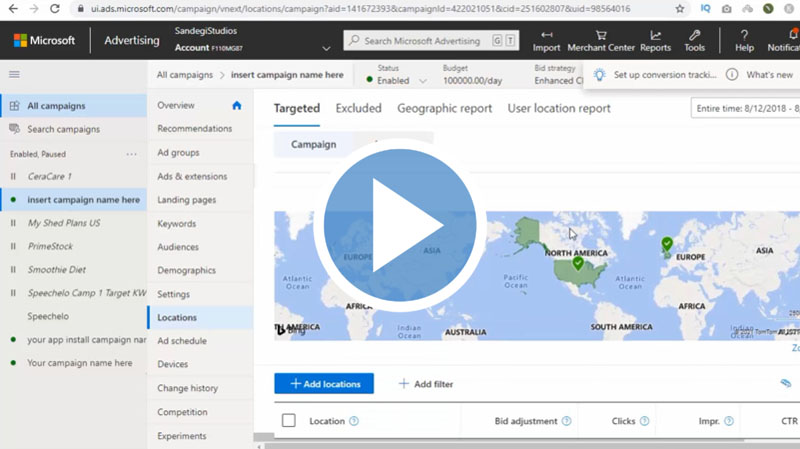
Task: Open Demographics in the side menu
Action: [x=186, y=270]
